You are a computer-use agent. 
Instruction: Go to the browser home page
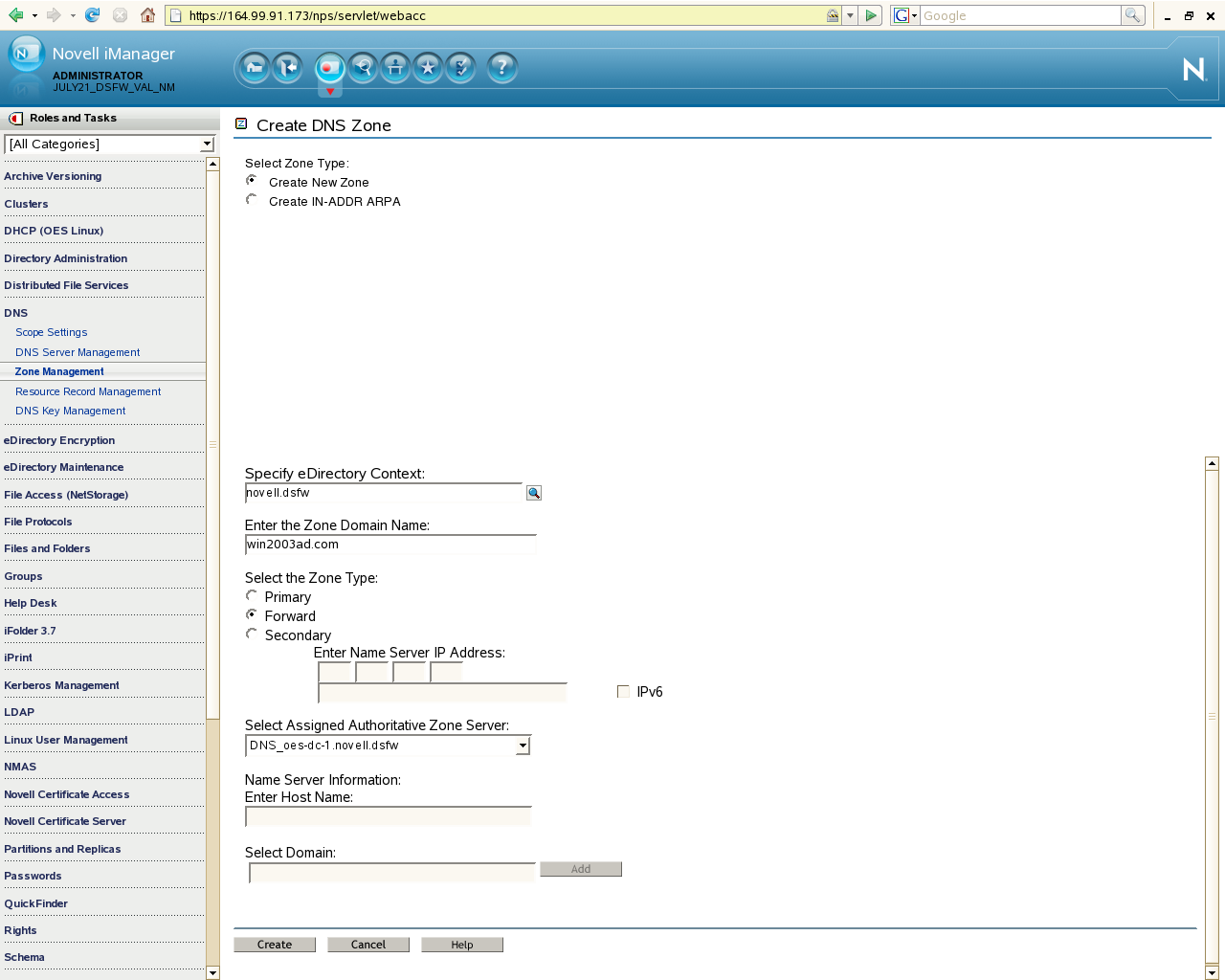pyautogui.click(x=147, y=15)
